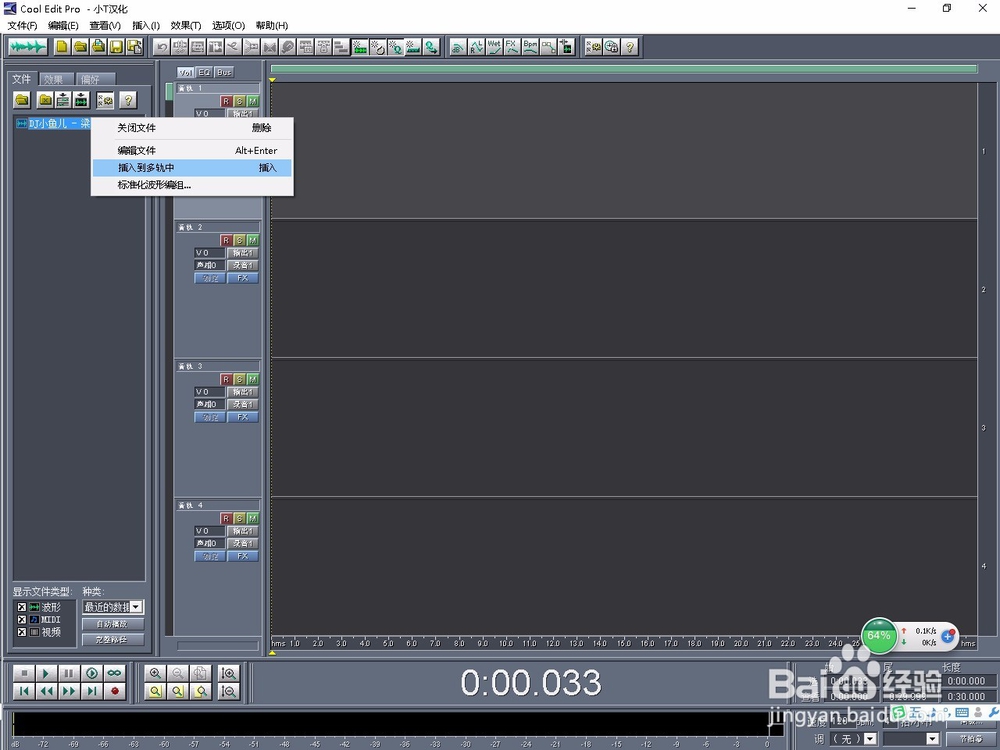
Task: Solo track 2 with its S button
Action: (239, 240)
